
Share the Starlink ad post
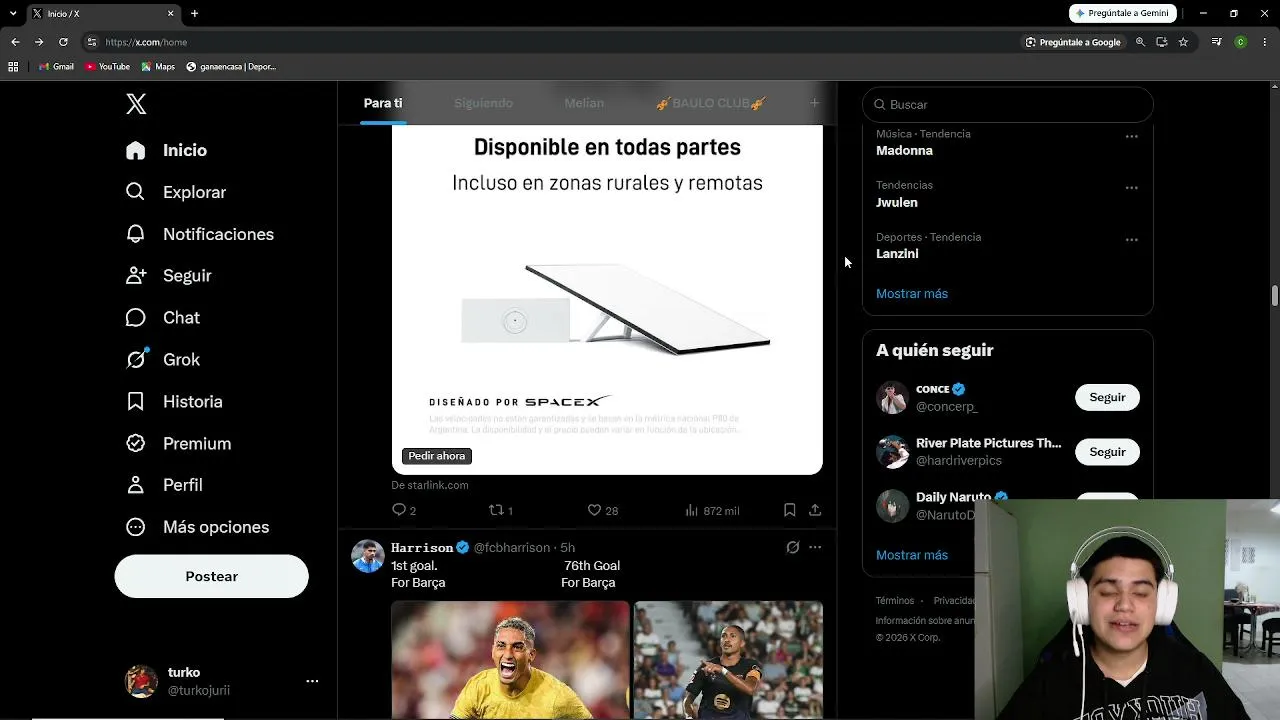[815, 510]
